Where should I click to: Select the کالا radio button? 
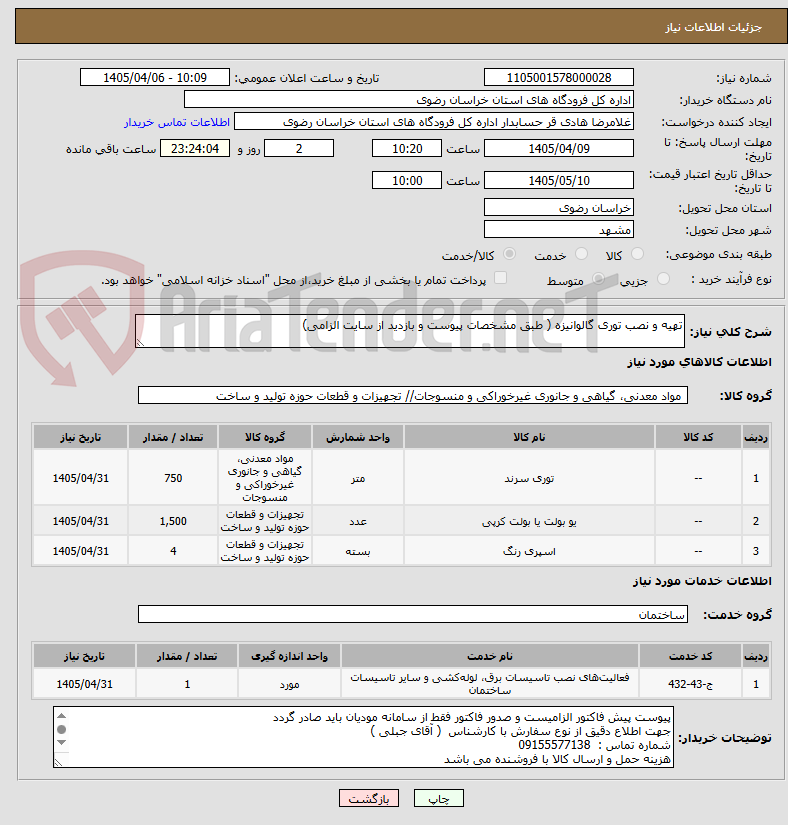[x=637, y=254]
